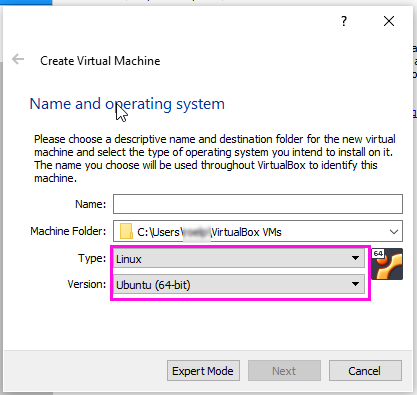Viewport: 417px width, 395px height.
Task: Click the Name: label
Action: coord(90,204)
